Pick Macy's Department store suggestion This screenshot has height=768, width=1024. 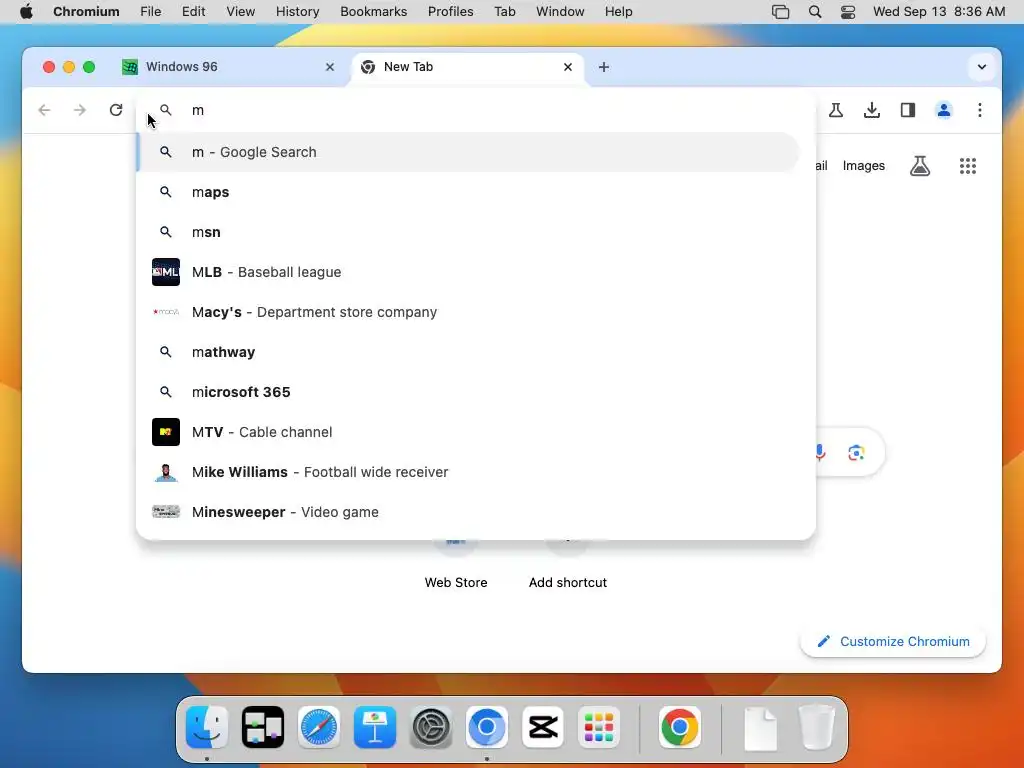click(468, 312)
